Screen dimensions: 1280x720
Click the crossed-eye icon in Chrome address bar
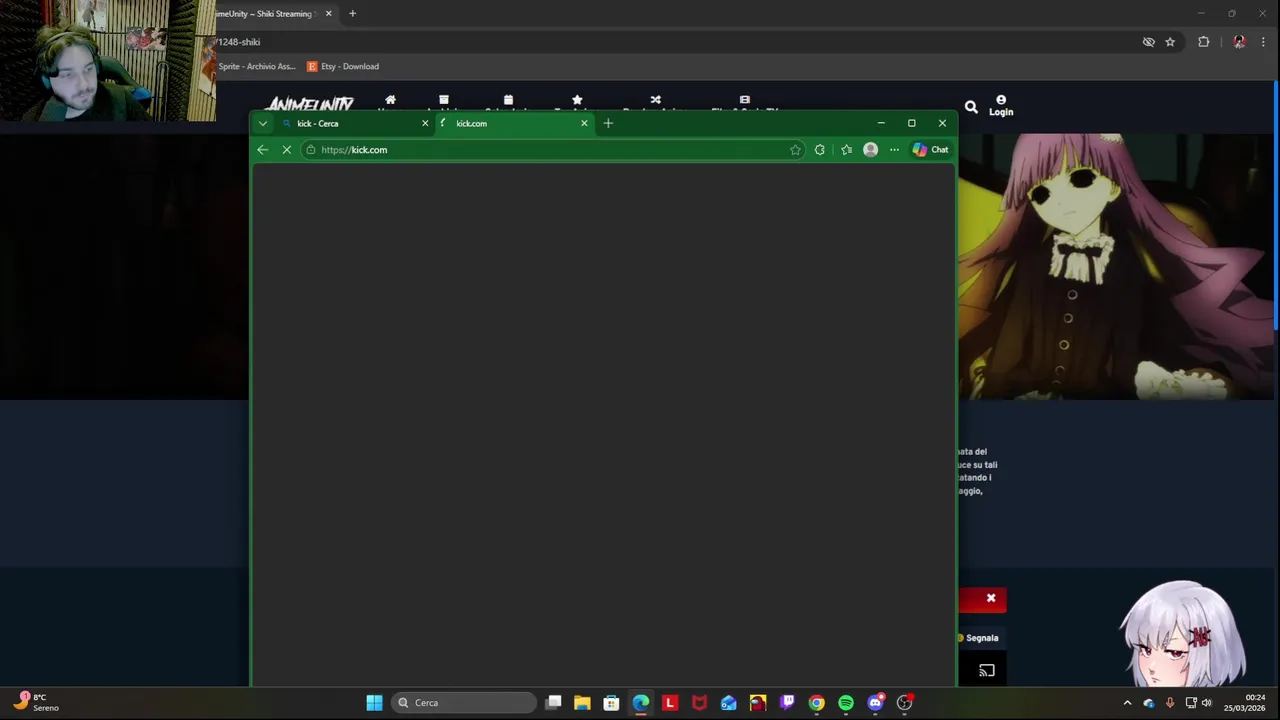[1149, 42]
